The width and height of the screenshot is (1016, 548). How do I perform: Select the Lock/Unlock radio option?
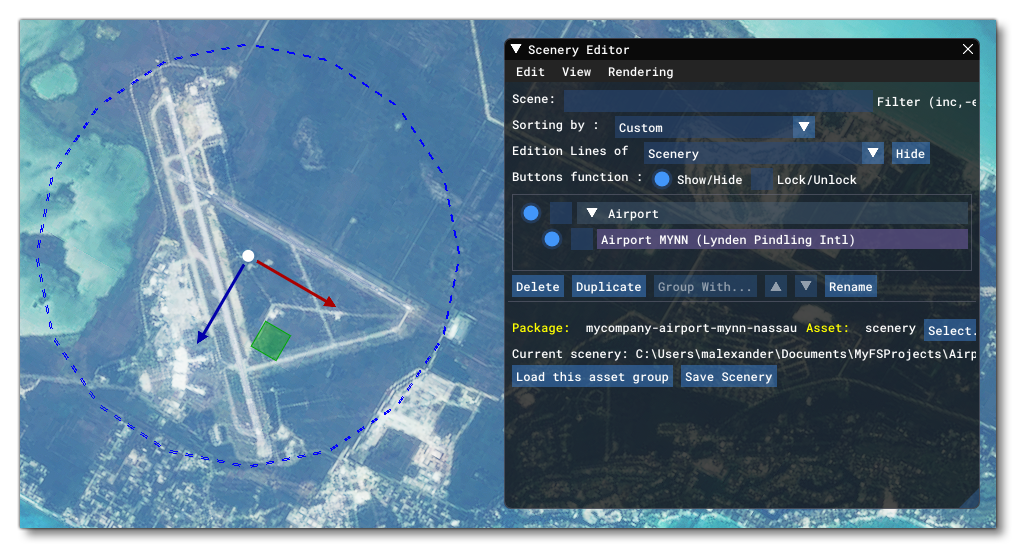[x=761, y=179]
